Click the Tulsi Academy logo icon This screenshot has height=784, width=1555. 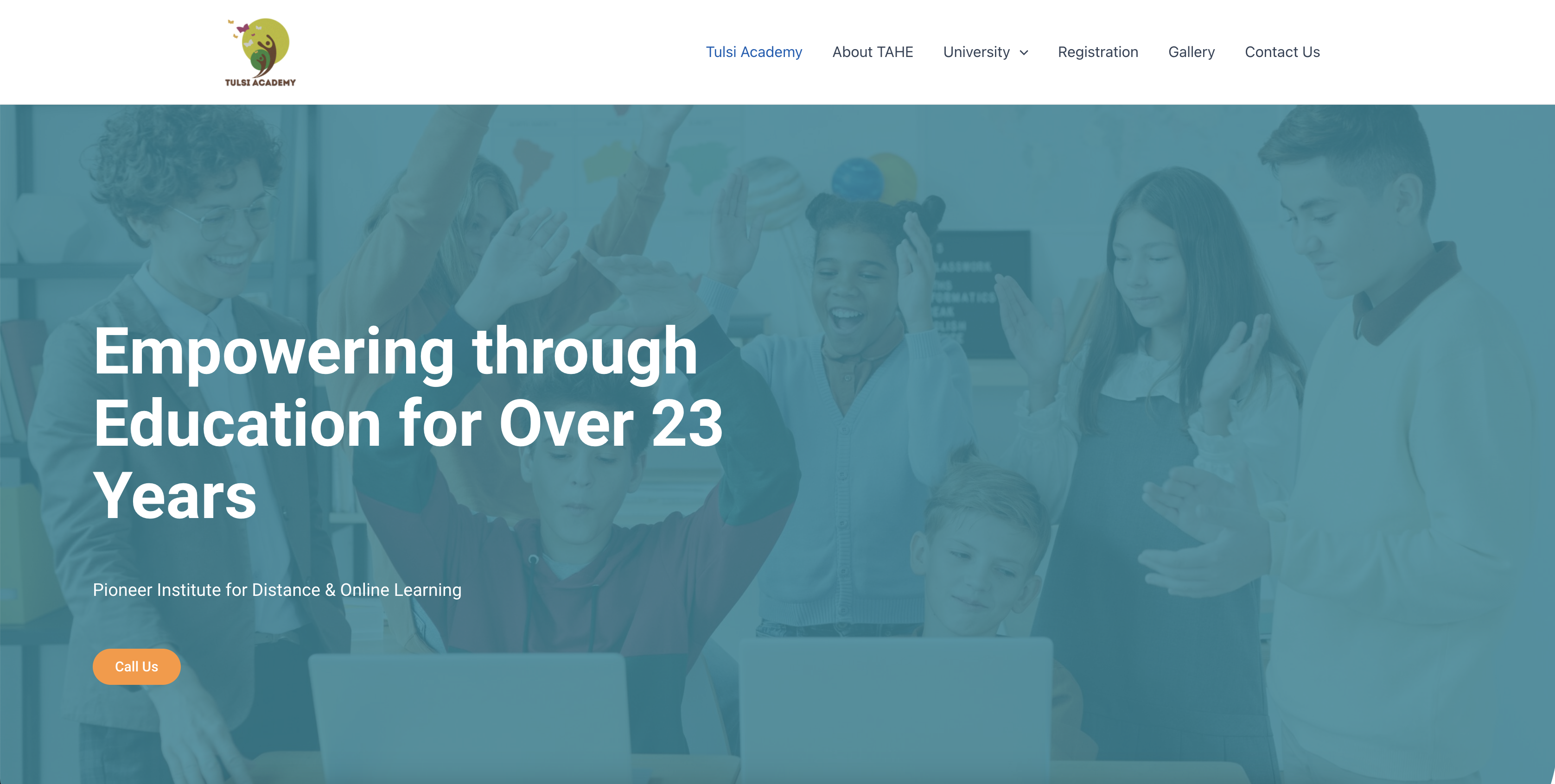(261, 50)
